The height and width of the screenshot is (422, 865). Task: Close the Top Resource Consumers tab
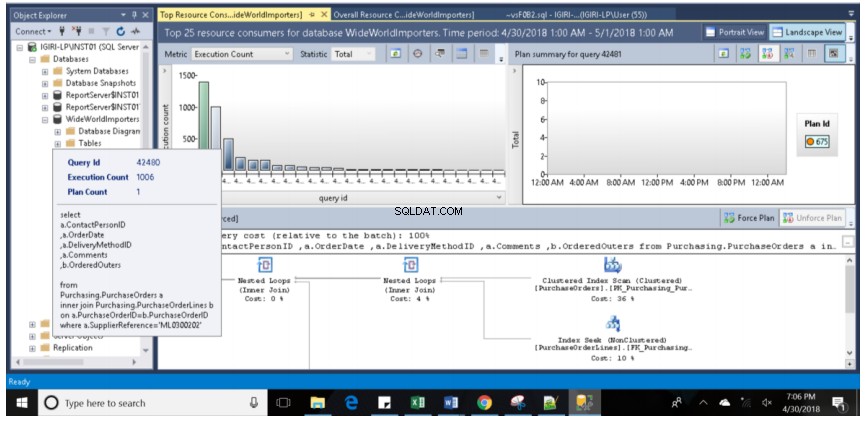[324, 15]
